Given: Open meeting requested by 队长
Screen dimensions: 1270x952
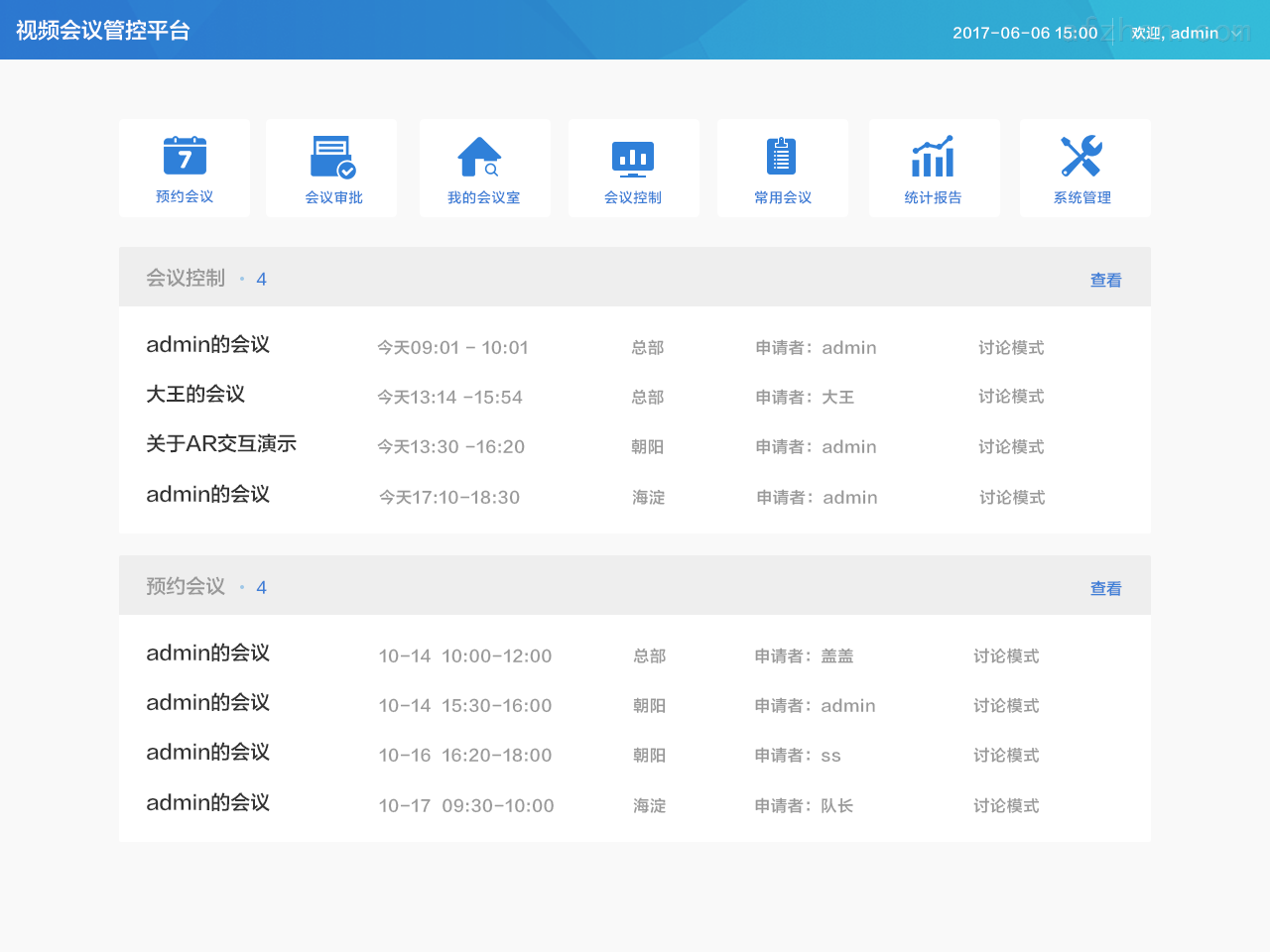Looking at the screenshot, I should coord(207,802).
